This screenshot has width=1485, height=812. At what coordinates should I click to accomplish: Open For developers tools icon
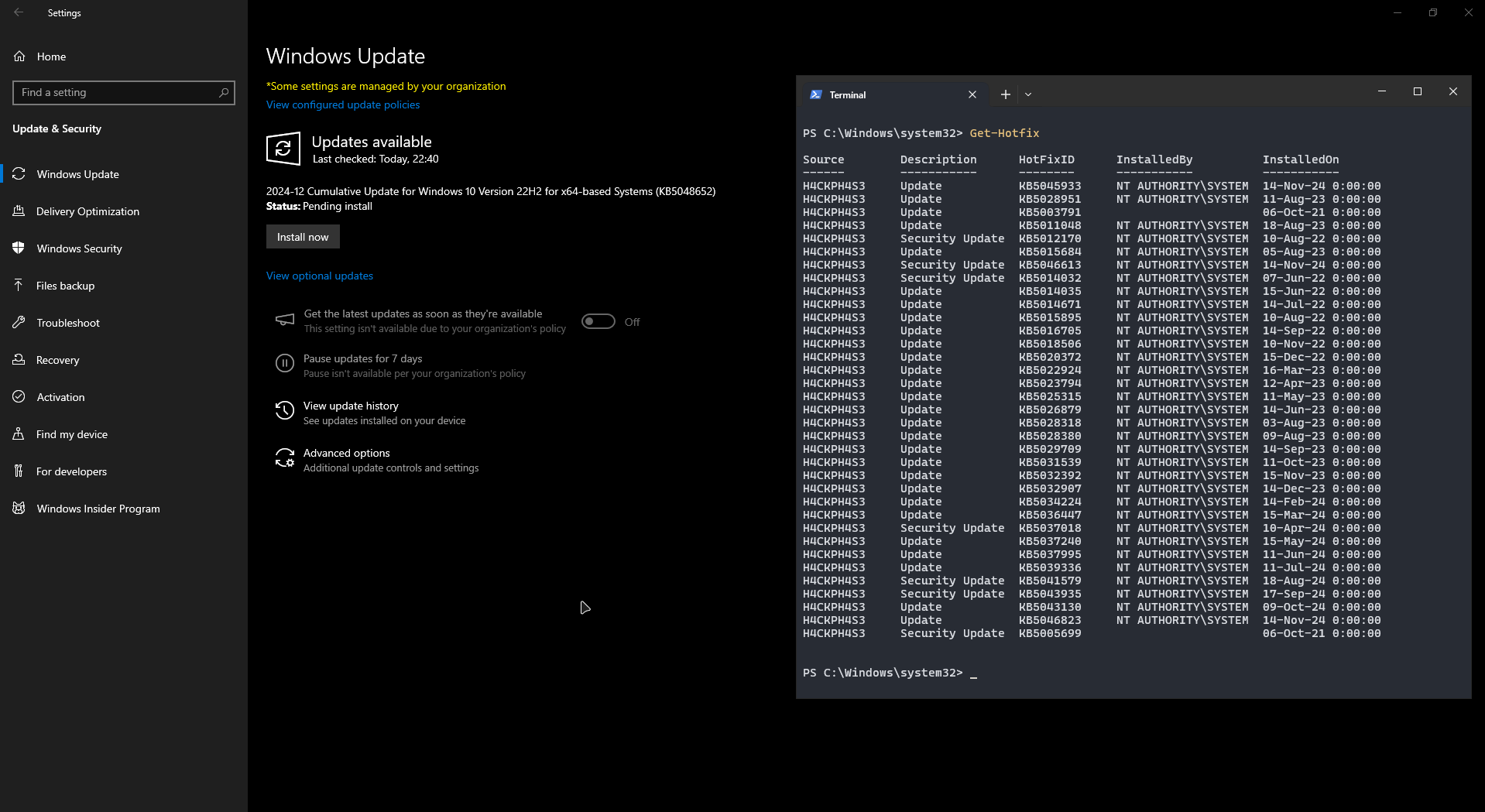[x=19, y=471]
